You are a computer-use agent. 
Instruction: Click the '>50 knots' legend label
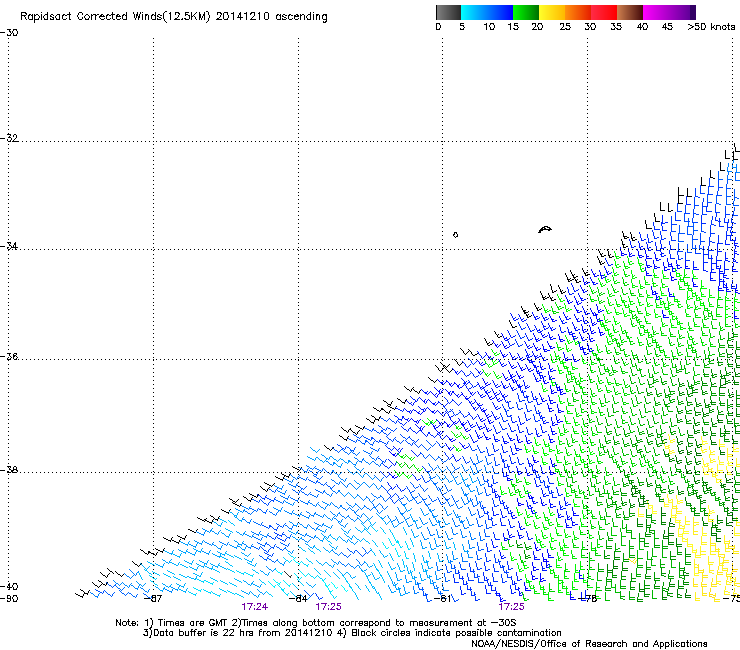click(711, 27)
